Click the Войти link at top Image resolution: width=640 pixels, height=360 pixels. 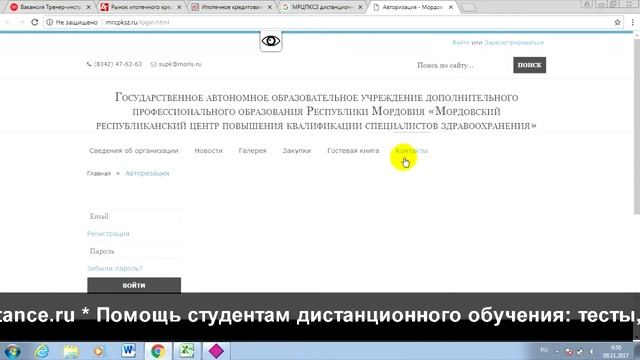pyautogui.click(x=461, y=42)
